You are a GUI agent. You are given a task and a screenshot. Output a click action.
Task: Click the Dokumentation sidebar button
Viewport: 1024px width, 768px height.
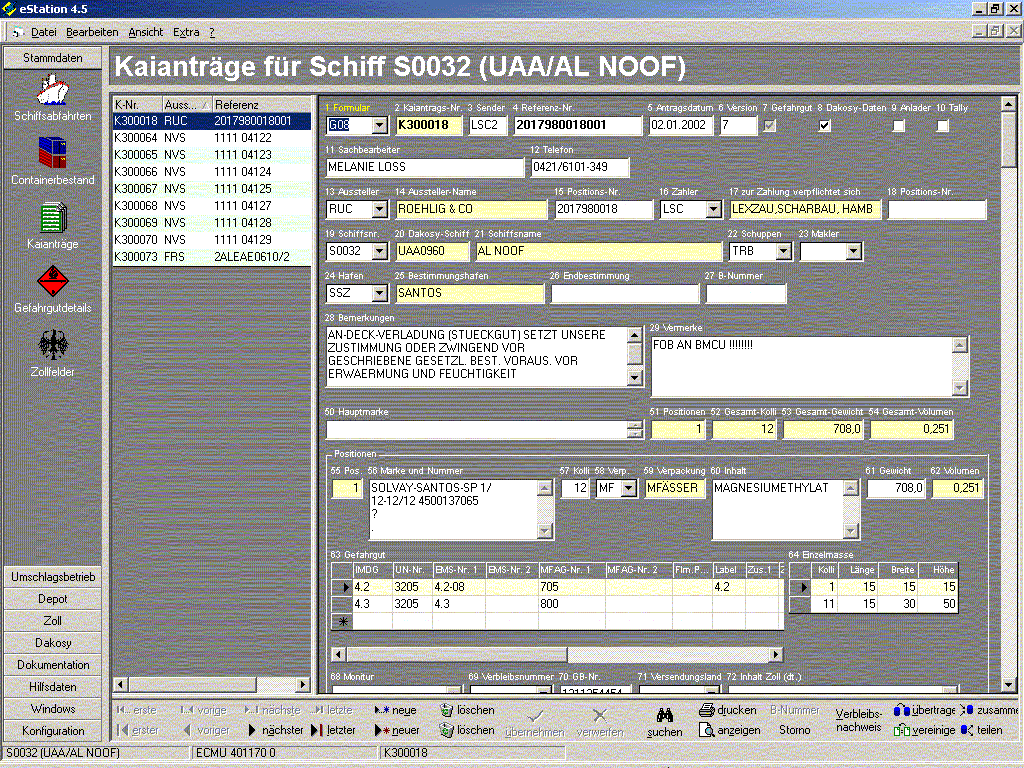pos(52,665)
